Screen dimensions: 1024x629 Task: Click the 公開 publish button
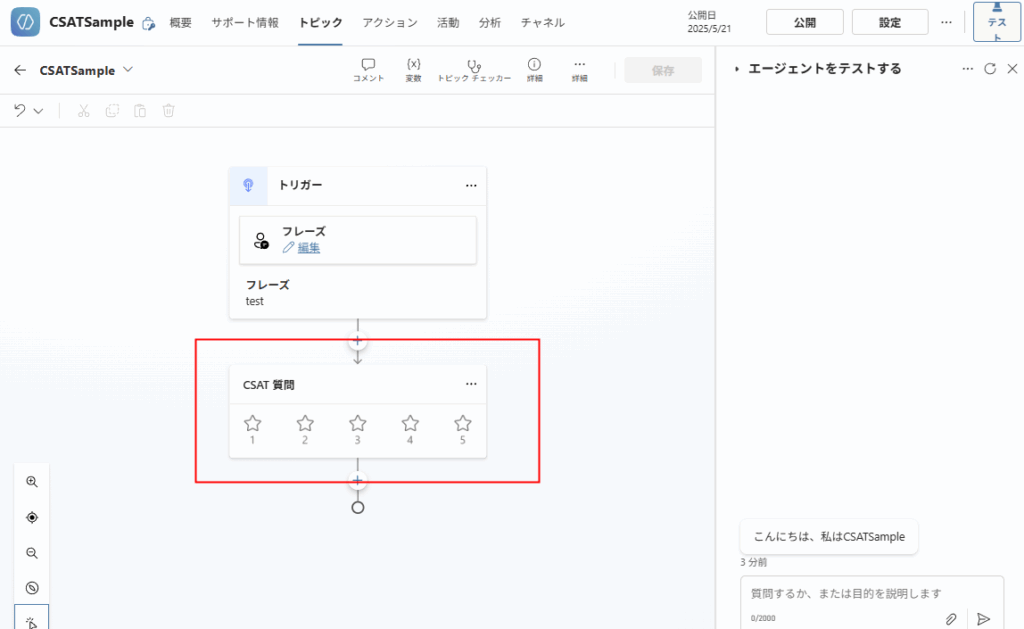tap(805, 22)
